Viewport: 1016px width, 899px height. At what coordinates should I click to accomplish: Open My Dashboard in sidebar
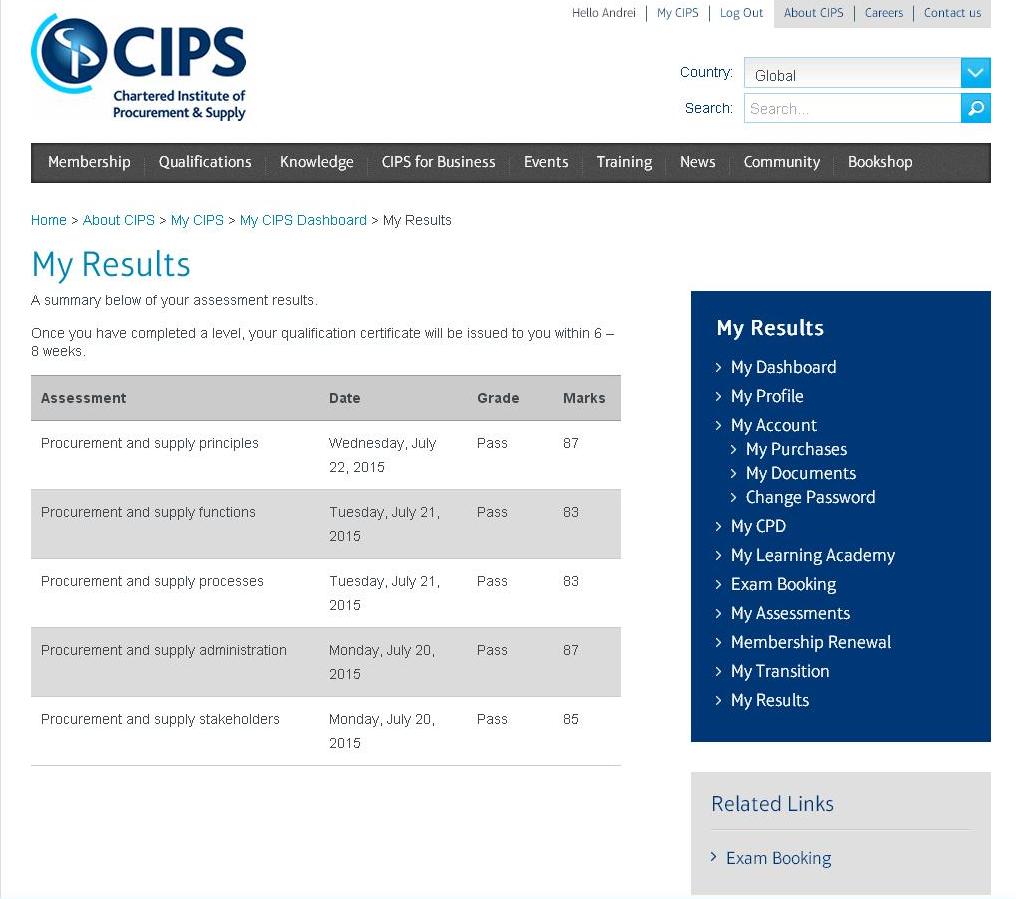click(x=783, y=367)
